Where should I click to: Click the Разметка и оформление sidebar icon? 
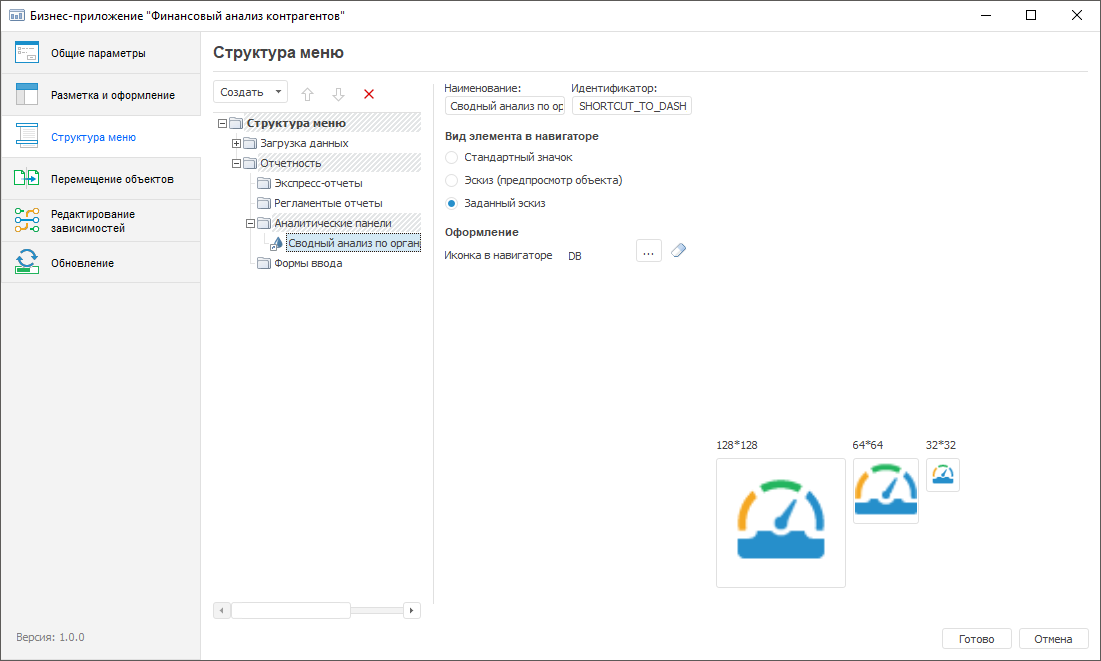point(27,94)
